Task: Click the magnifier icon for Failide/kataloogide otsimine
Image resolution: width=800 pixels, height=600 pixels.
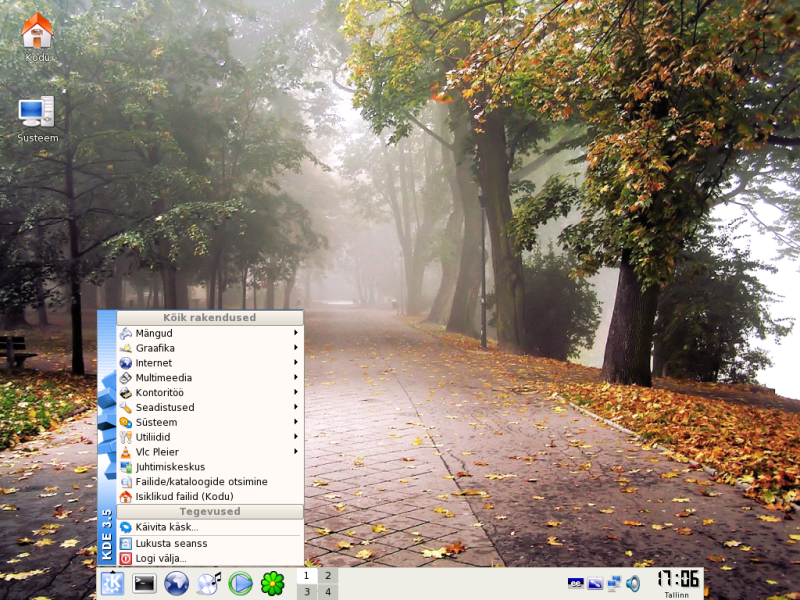Action: [126, 482]
